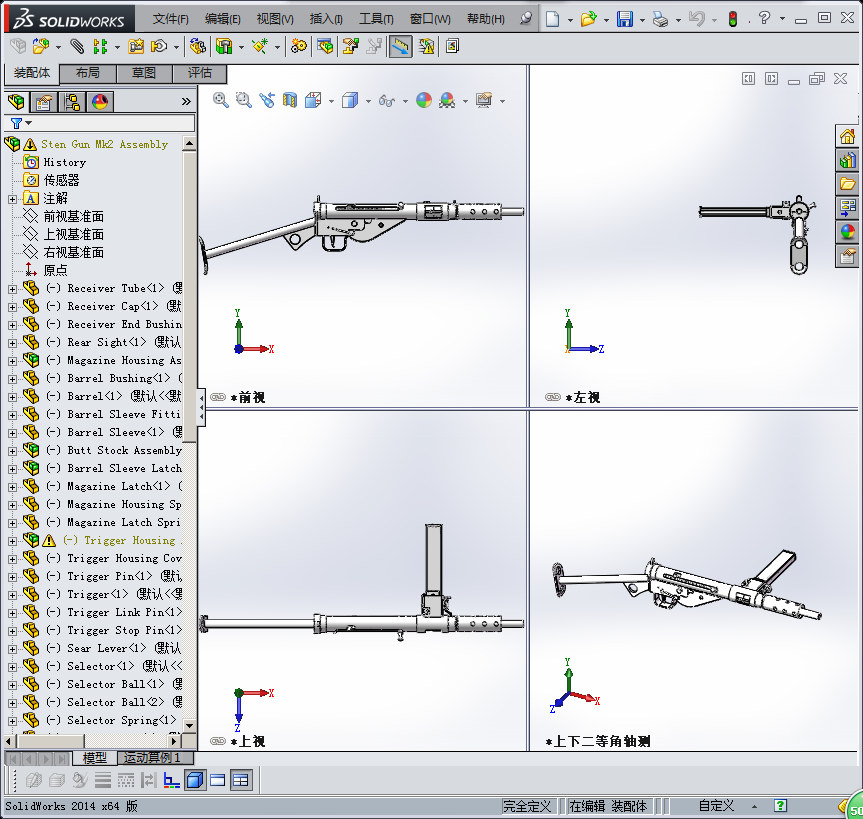
Task: Open the 工具(T) menu
Action: (376, 19)
